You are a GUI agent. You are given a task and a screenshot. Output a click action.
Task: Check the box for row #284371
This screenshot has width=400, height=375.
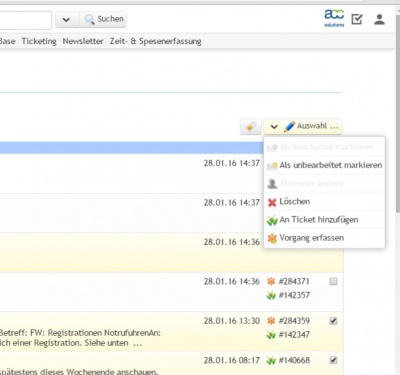333,282
